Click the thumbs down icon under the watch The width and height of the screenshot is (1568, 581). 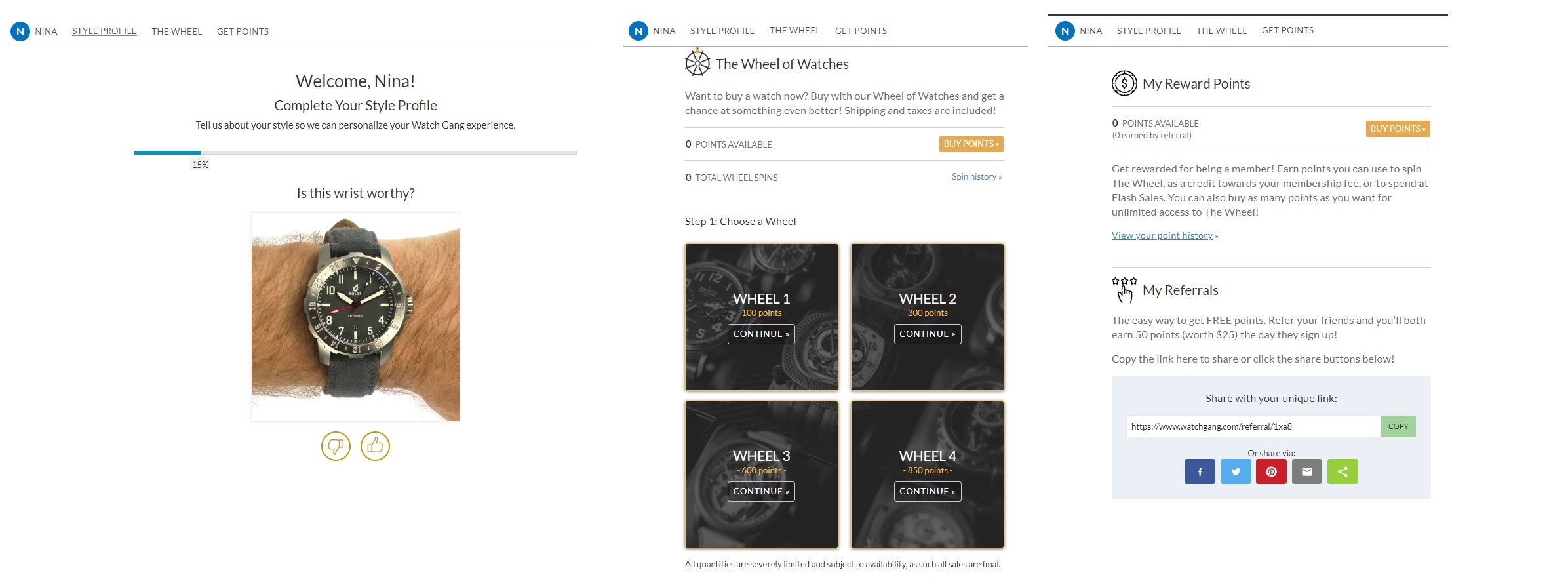tap(336, 447)
